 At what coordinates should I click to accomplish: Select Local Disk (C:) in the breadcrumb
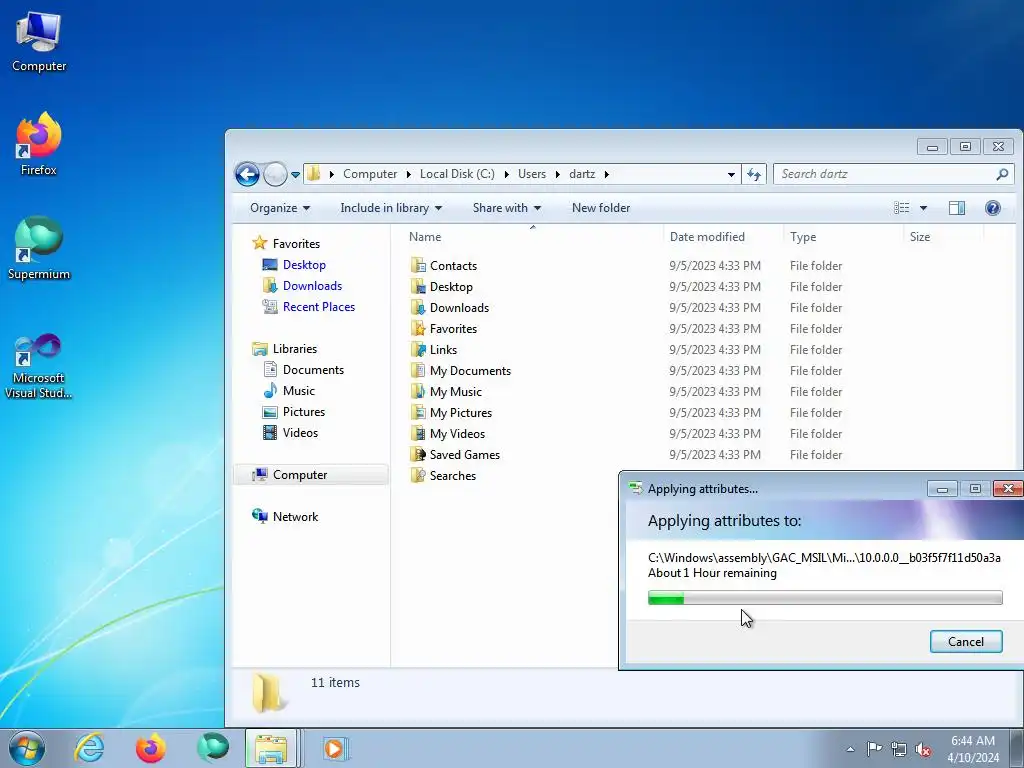457,174
